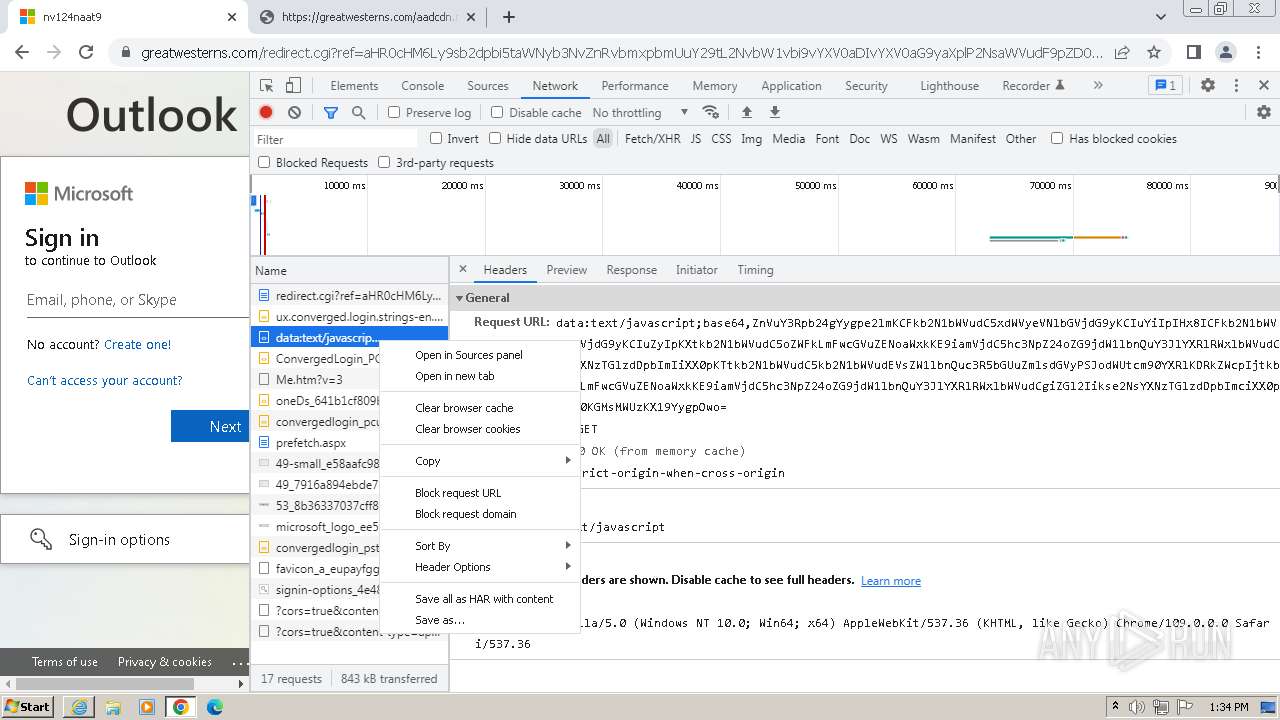The height and width of the screenshot is (720, 1280).
Task: Go back in browser history
Action: pos(22,52)
